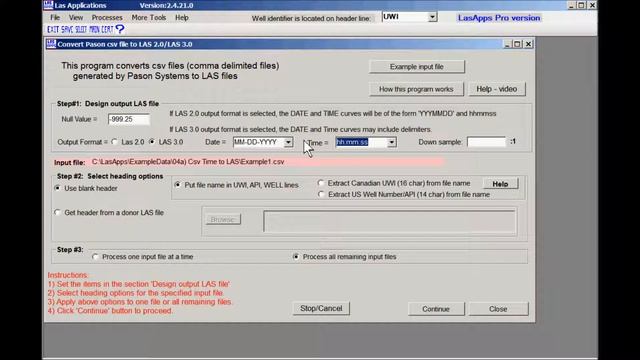Click the Example input file button
640x360 pixels.
(416, 67)
